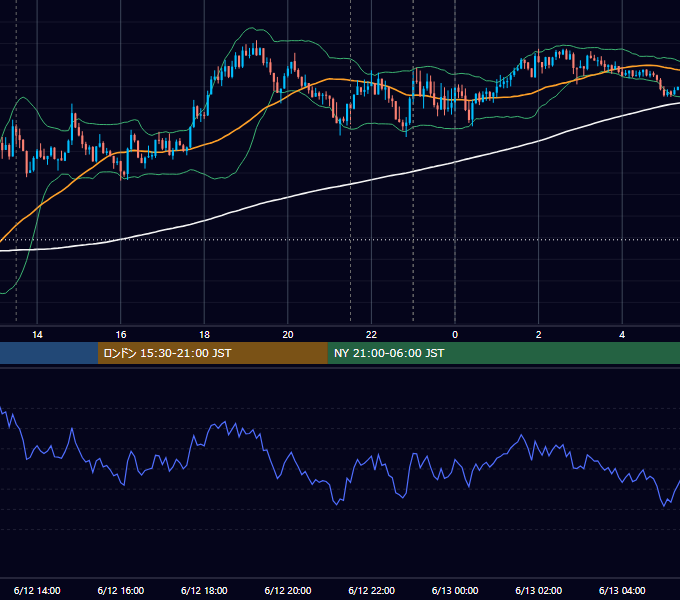Click the time axis label 18

coord(204,335)
